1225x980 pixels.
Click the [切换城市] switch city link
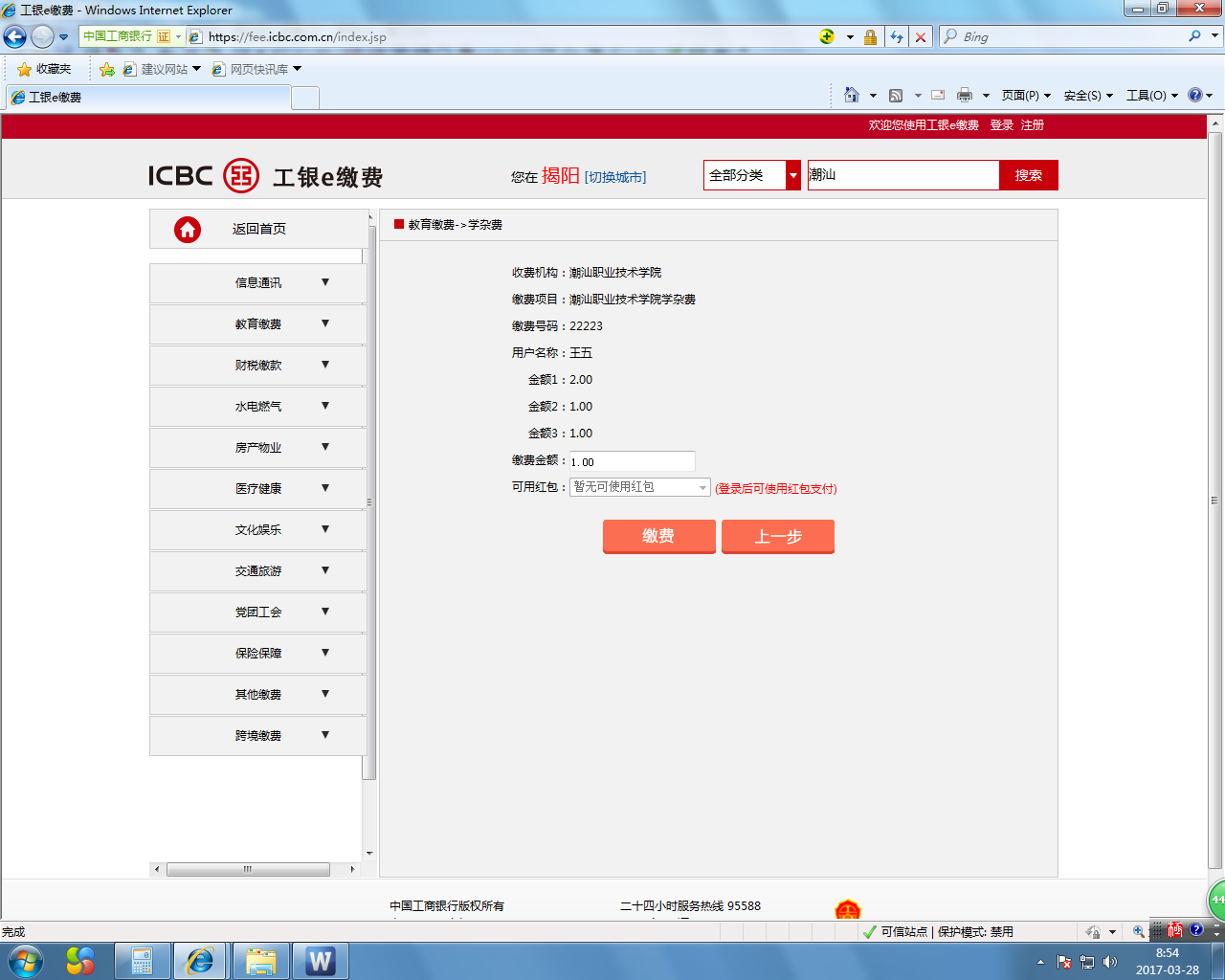click(x=615, y=177)
